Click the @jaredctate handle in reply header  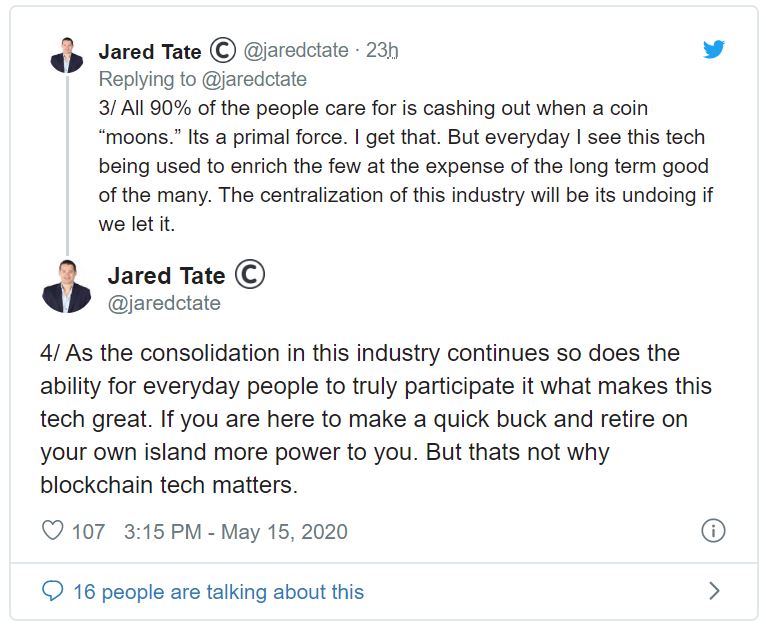[x=296, y=50]
